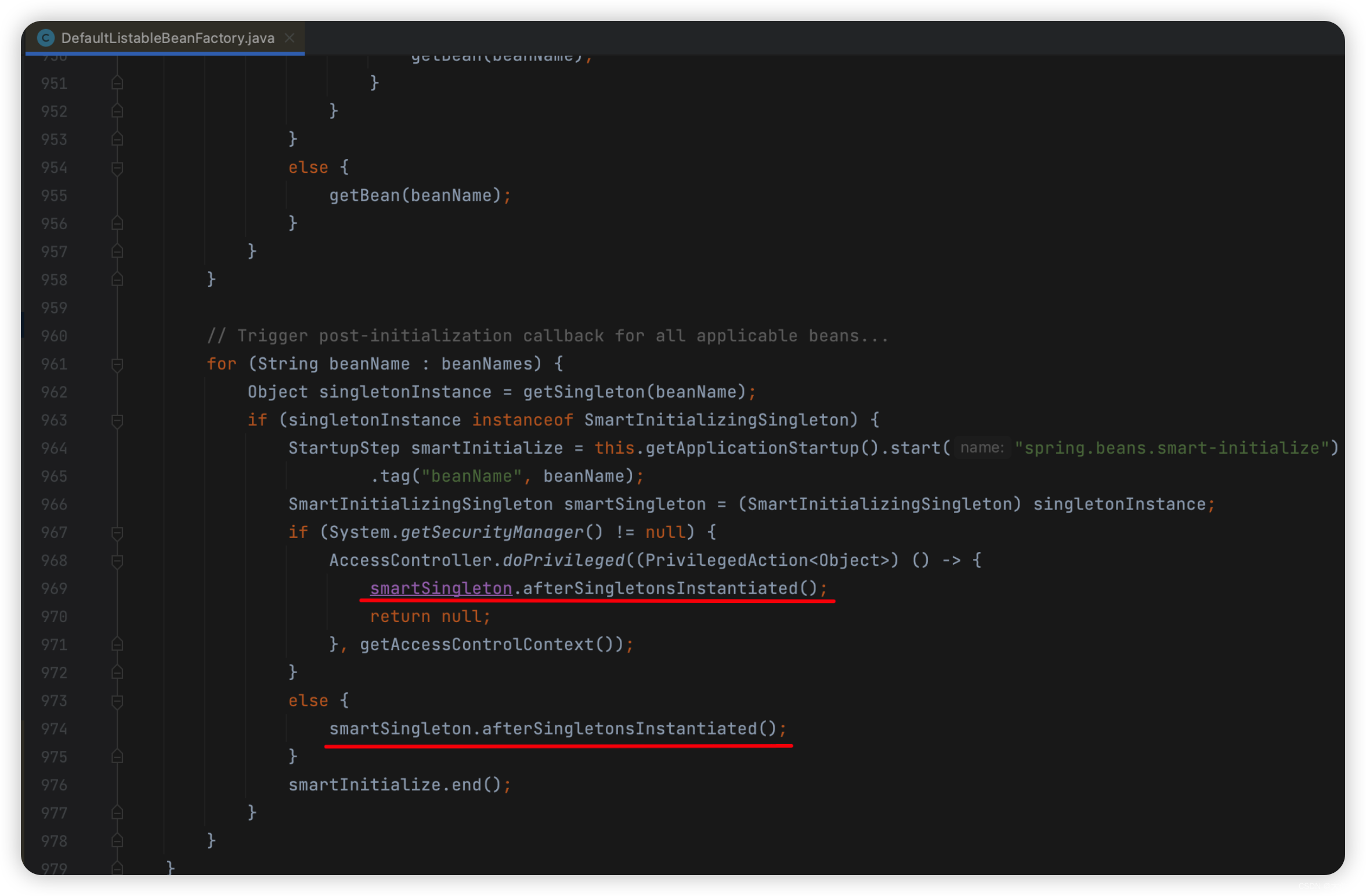Click the "spring.beans.smart-initialize" string
This screenshot has height=896, width=1366.
(1172, 448)
